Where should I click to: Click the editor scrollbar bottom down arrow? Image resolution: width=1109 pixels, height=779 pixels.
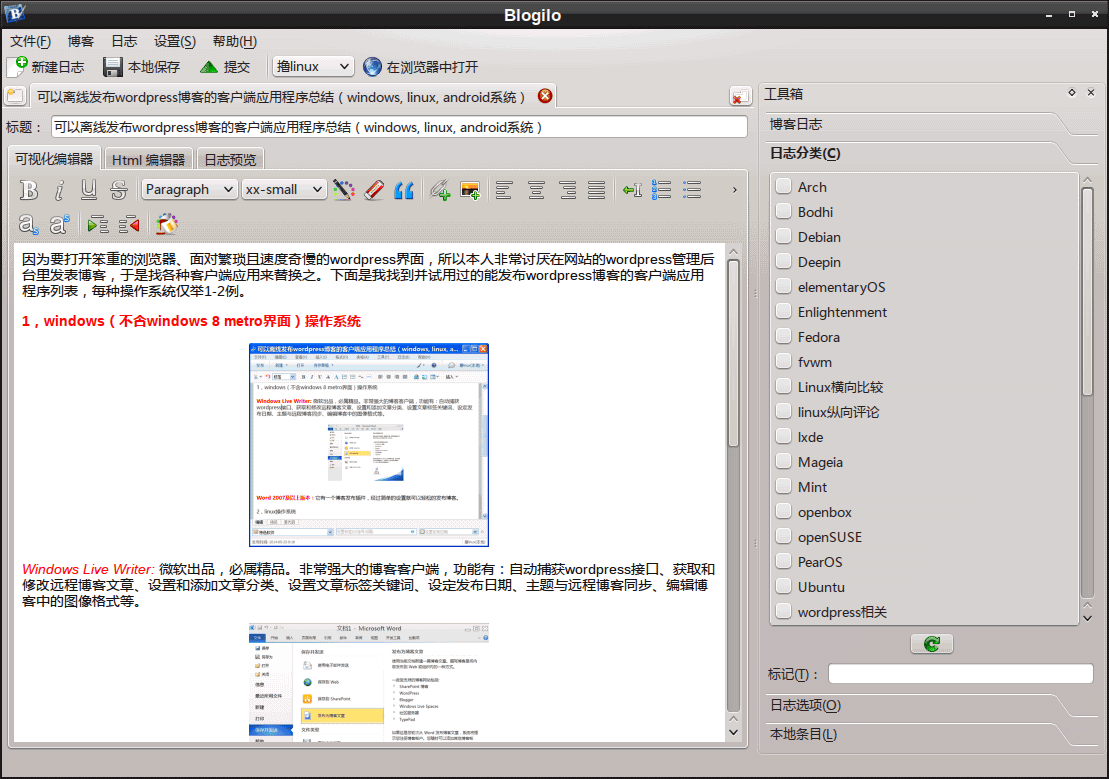click(x=733, y=733)
